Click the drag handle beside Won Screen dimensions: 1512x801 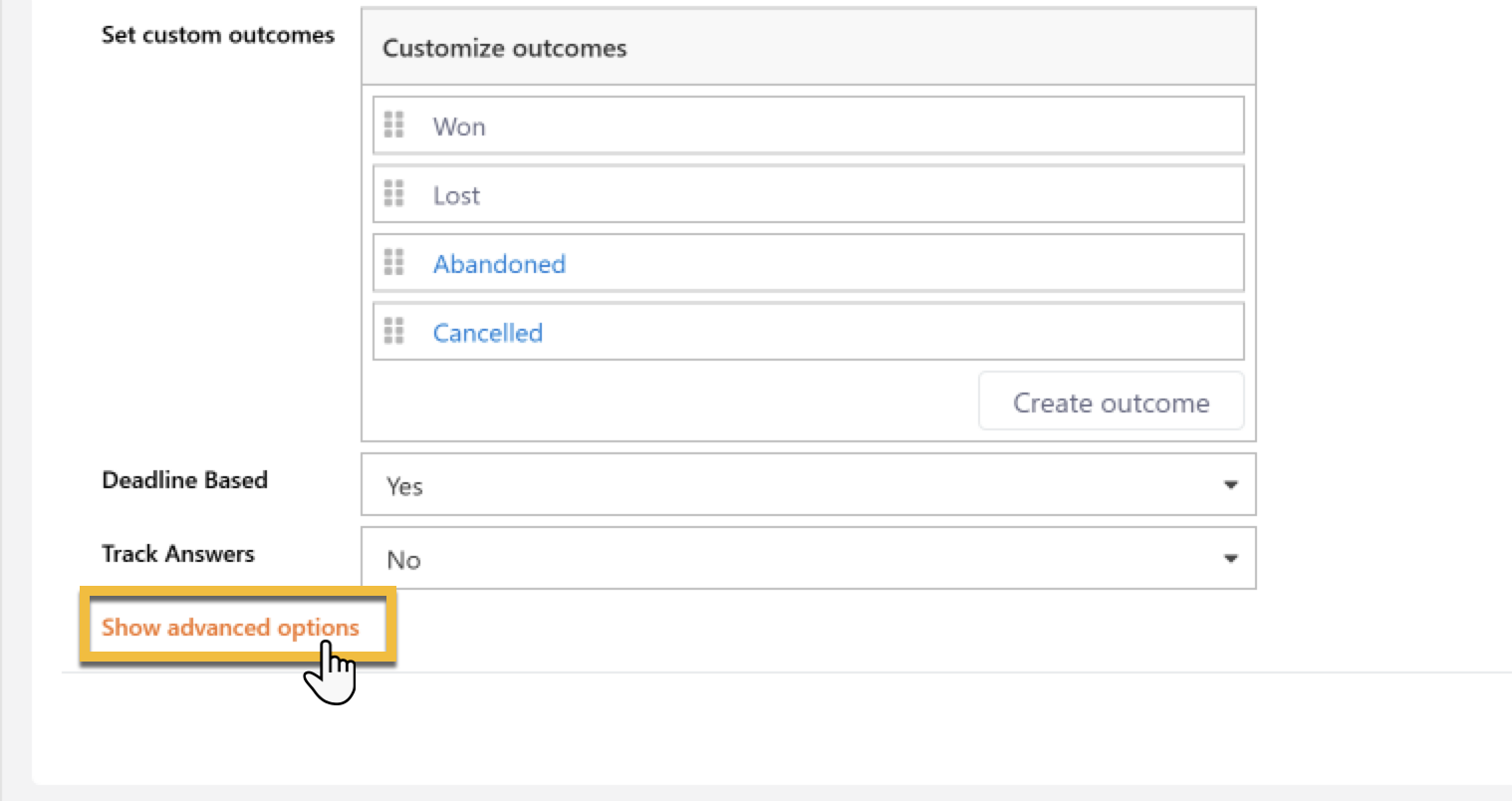[394, 125]
